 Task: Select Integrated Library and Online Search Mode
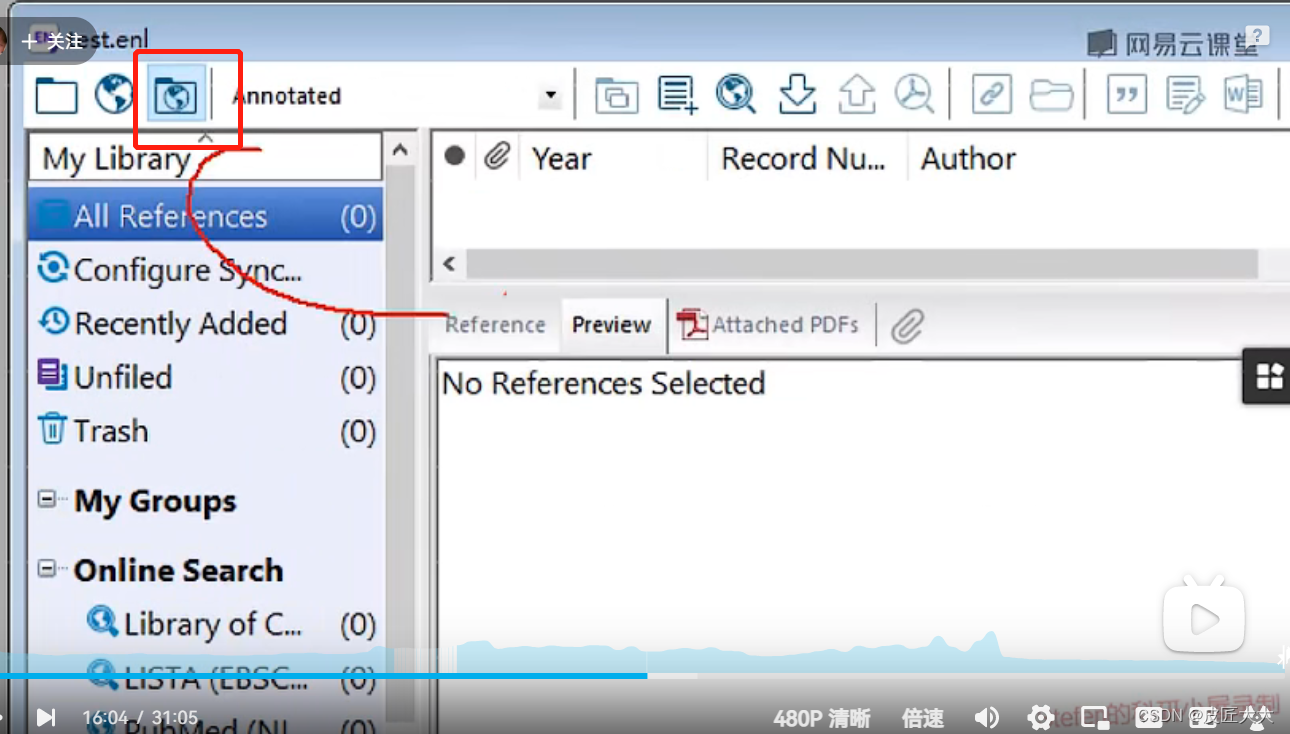174,94
